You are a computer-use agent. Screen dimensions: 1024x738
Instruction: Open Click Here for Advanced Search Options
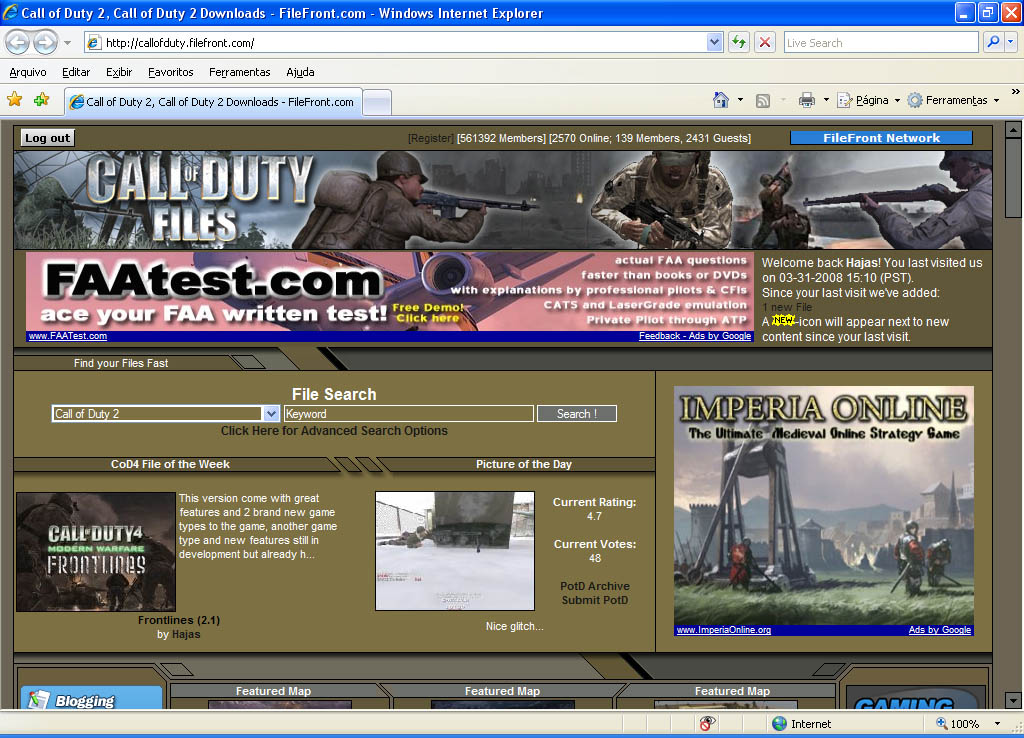pos(334,430)
